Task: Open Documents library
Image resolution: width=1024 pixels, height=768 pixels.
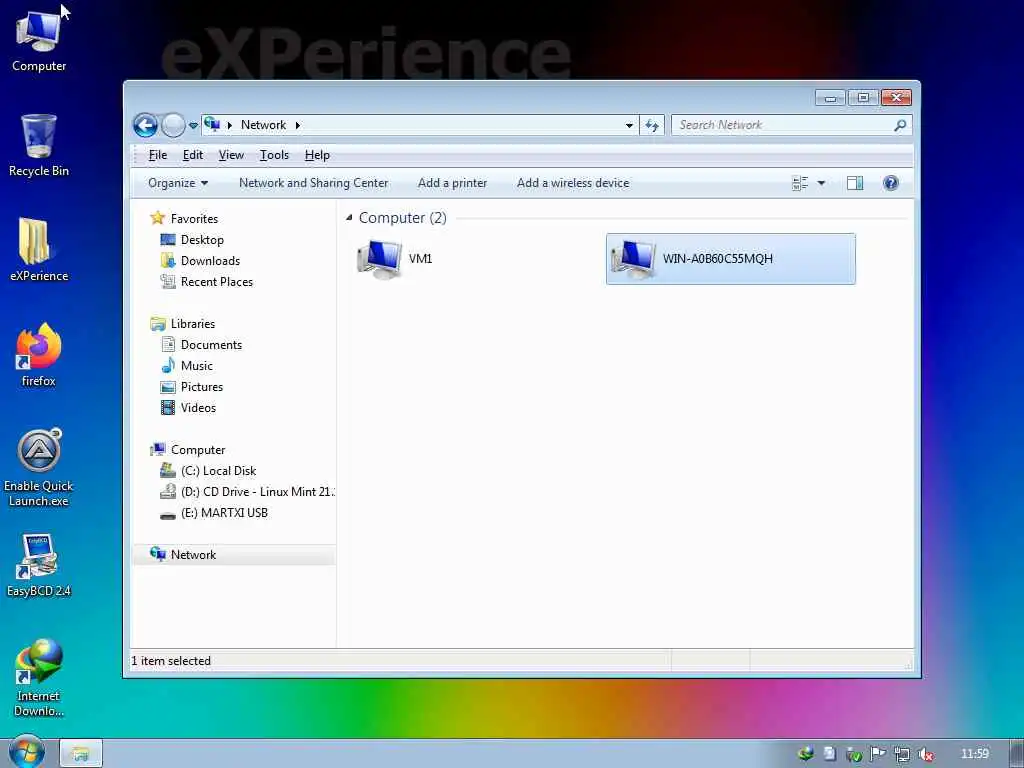Action: pyautogui.click(x=211, y=345)
